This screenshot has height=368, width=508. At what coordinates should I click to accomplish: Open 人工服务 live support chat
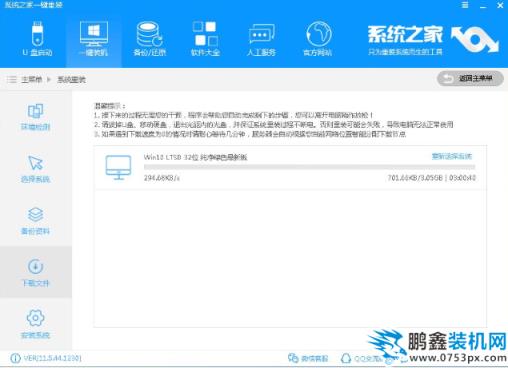[261, 39]
